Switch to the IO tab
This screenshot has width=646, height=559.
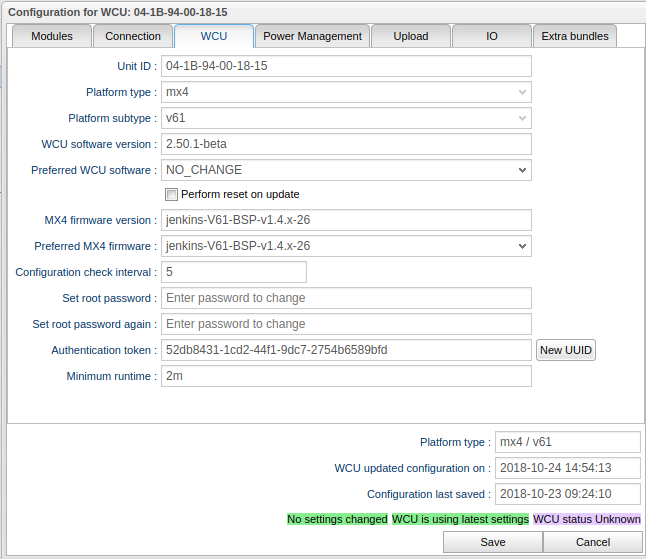coord(491,36)
